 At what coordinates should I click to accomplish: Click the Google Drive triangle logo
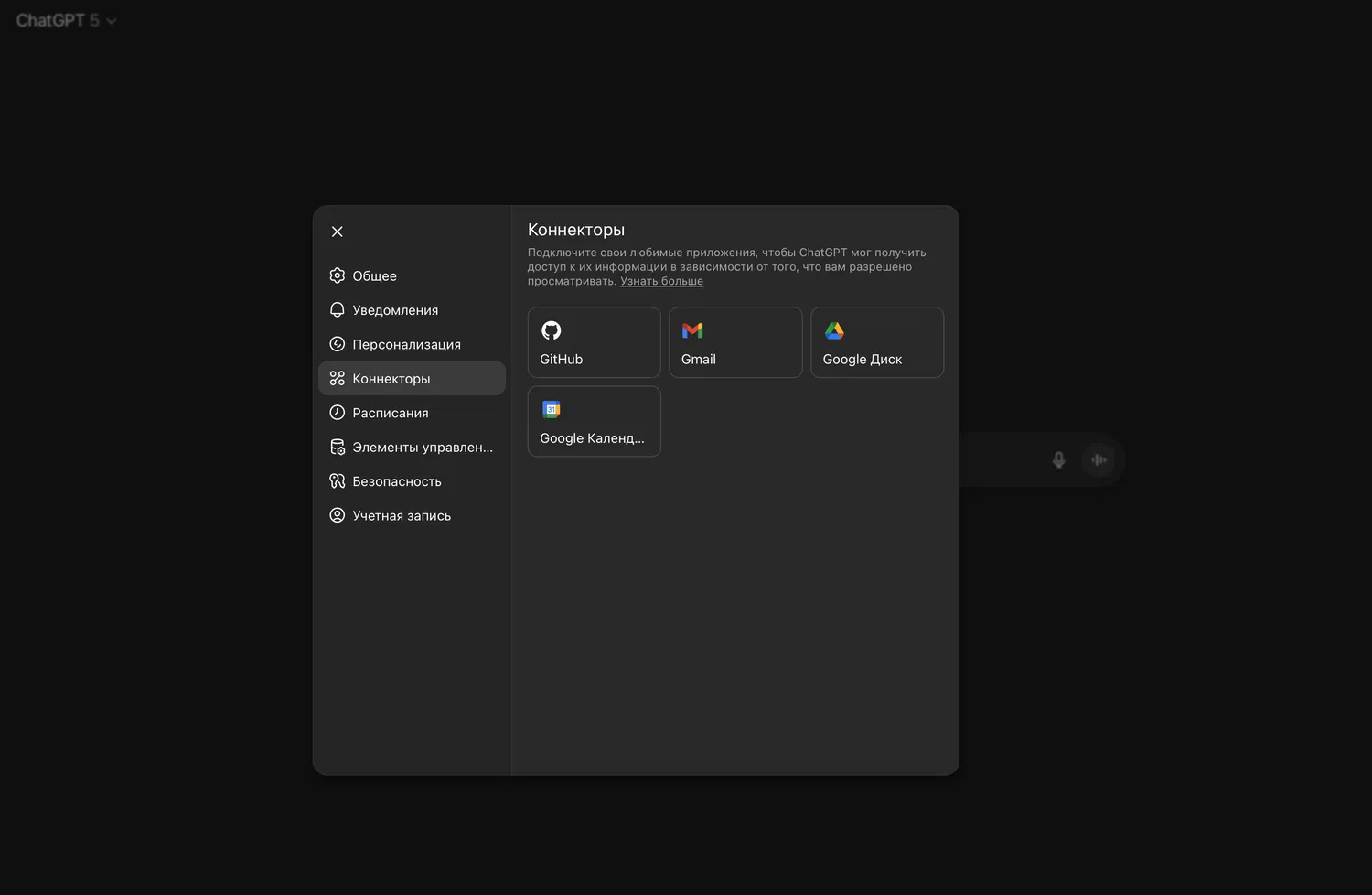click(834, 330)
